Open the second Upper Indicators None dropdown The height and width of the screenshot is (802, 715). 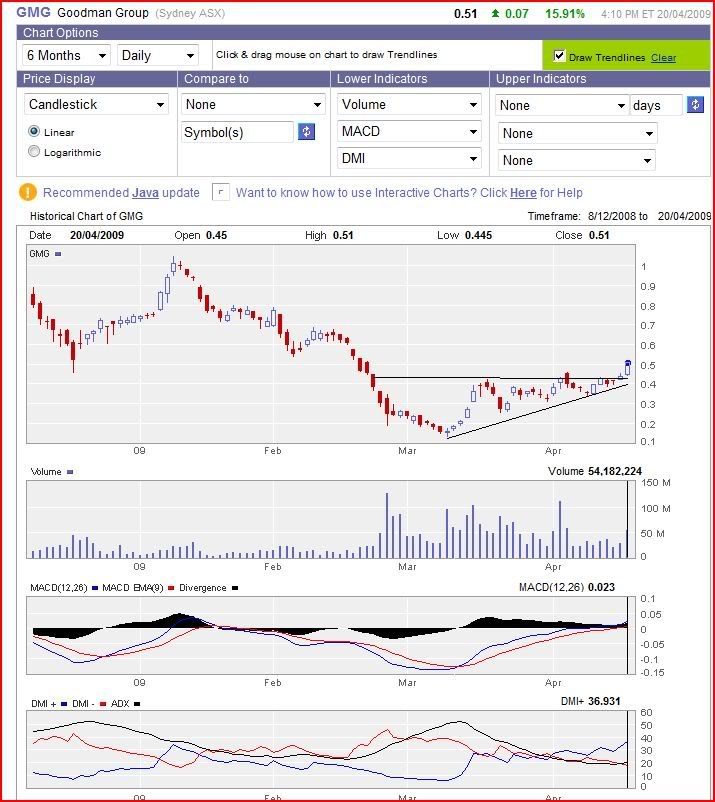(x=577, y=133)
